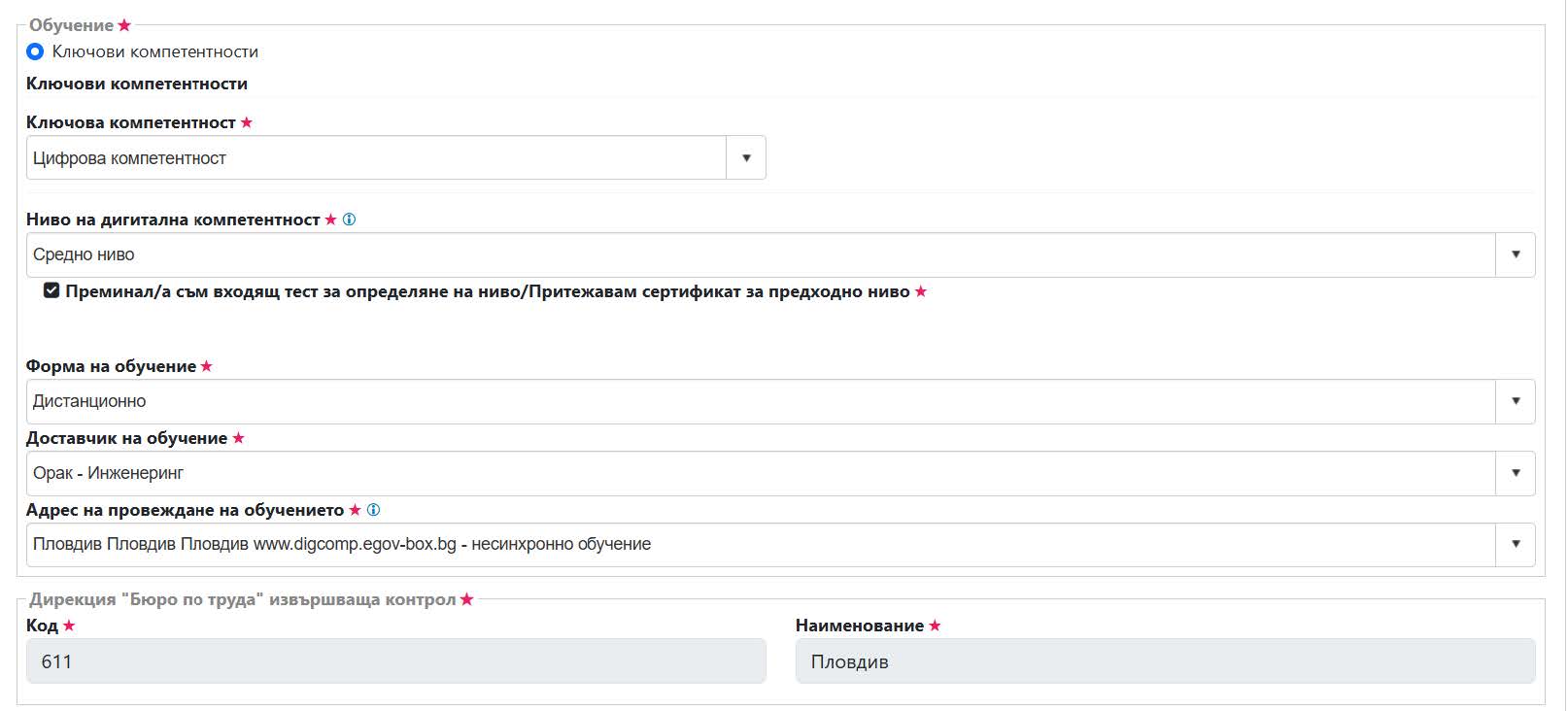Viewport: 1568px width, 711px height.
Task: Select the Ключови компетентности radio button
Action: pyautogui.click(x=35, y=51)
